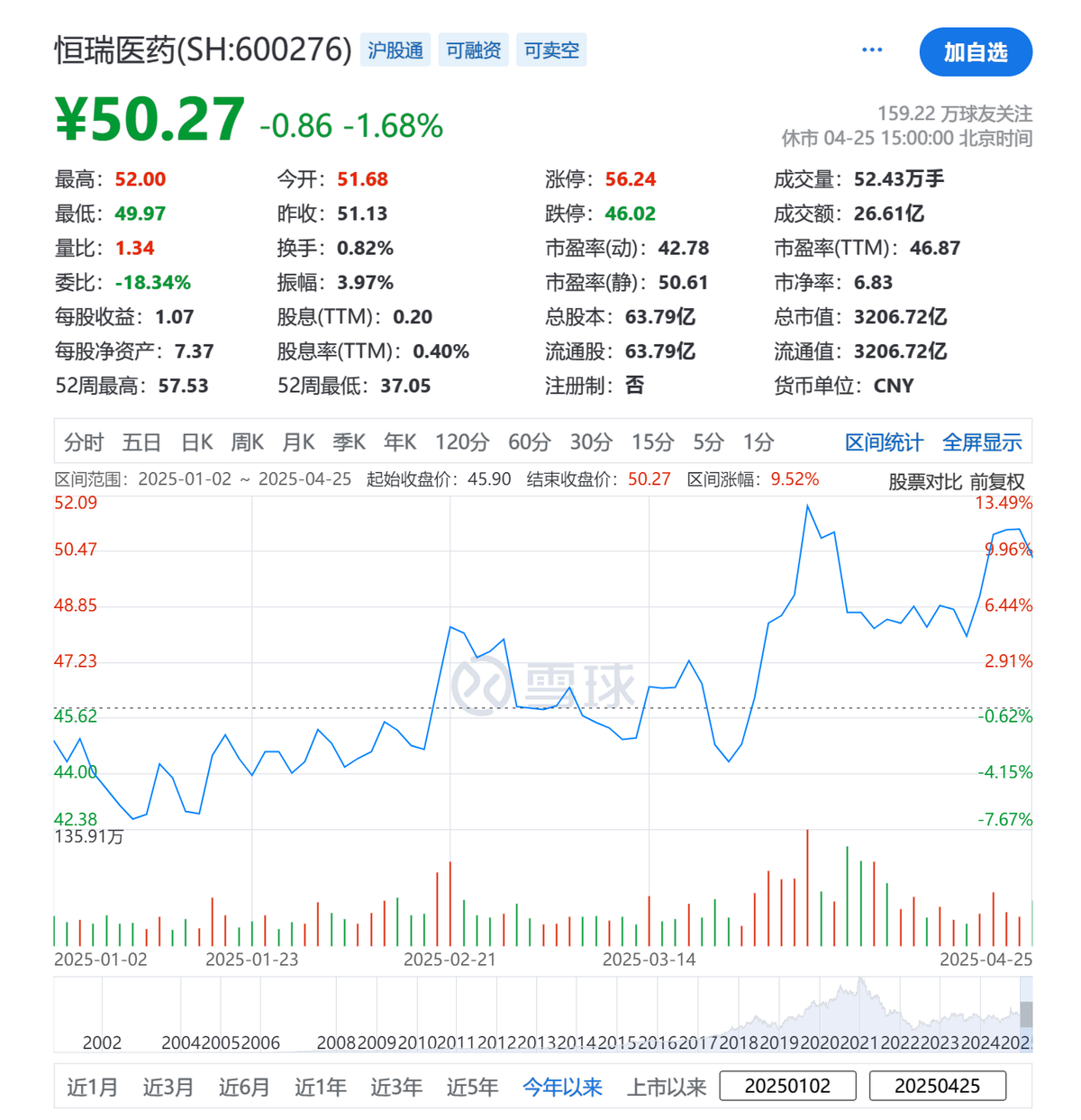Viewport: 1081px width, 1120px height.
Task: Choose the 近1年 range
Action: 320,1087
